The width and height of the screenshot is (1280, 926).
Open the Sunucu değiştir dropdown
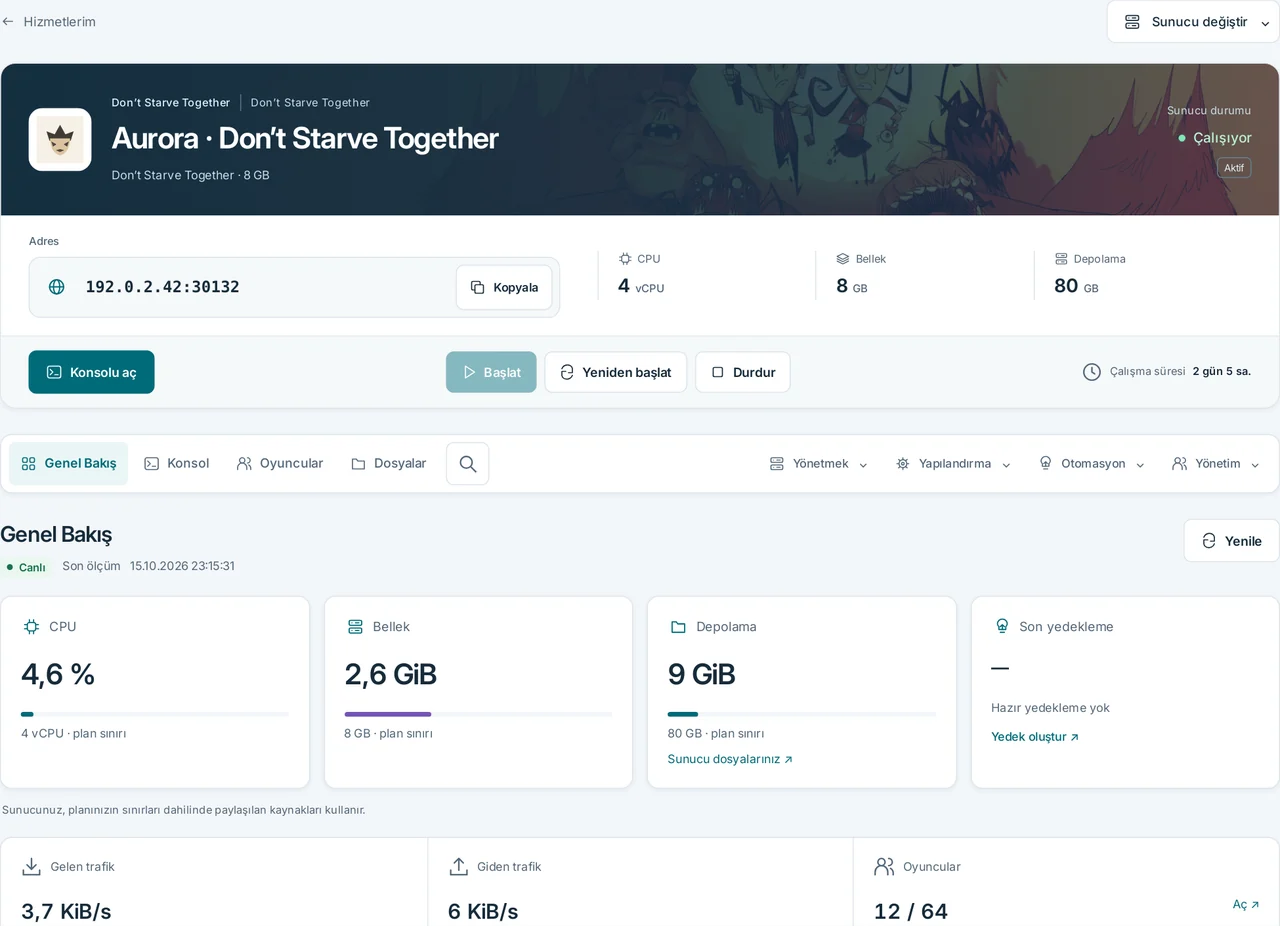click(x=1193, y=22)
